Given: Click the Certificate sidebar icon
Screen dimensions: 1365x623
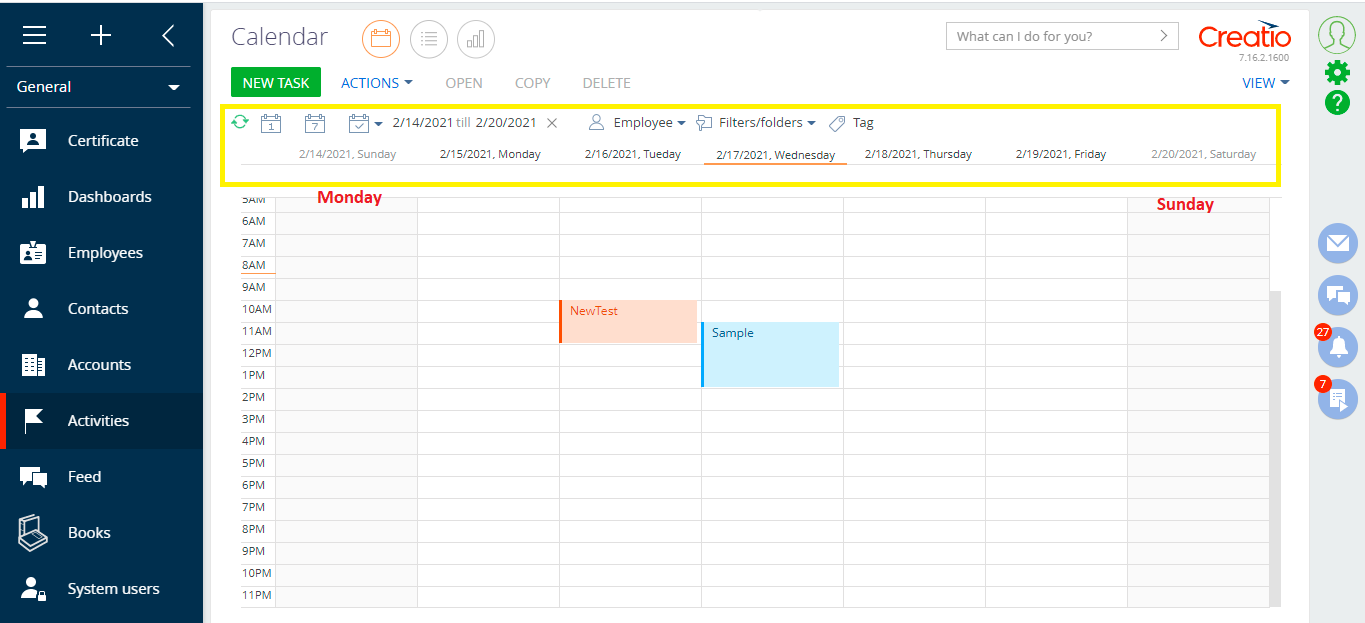Looking at the screenshot, I should pos(34,141).
